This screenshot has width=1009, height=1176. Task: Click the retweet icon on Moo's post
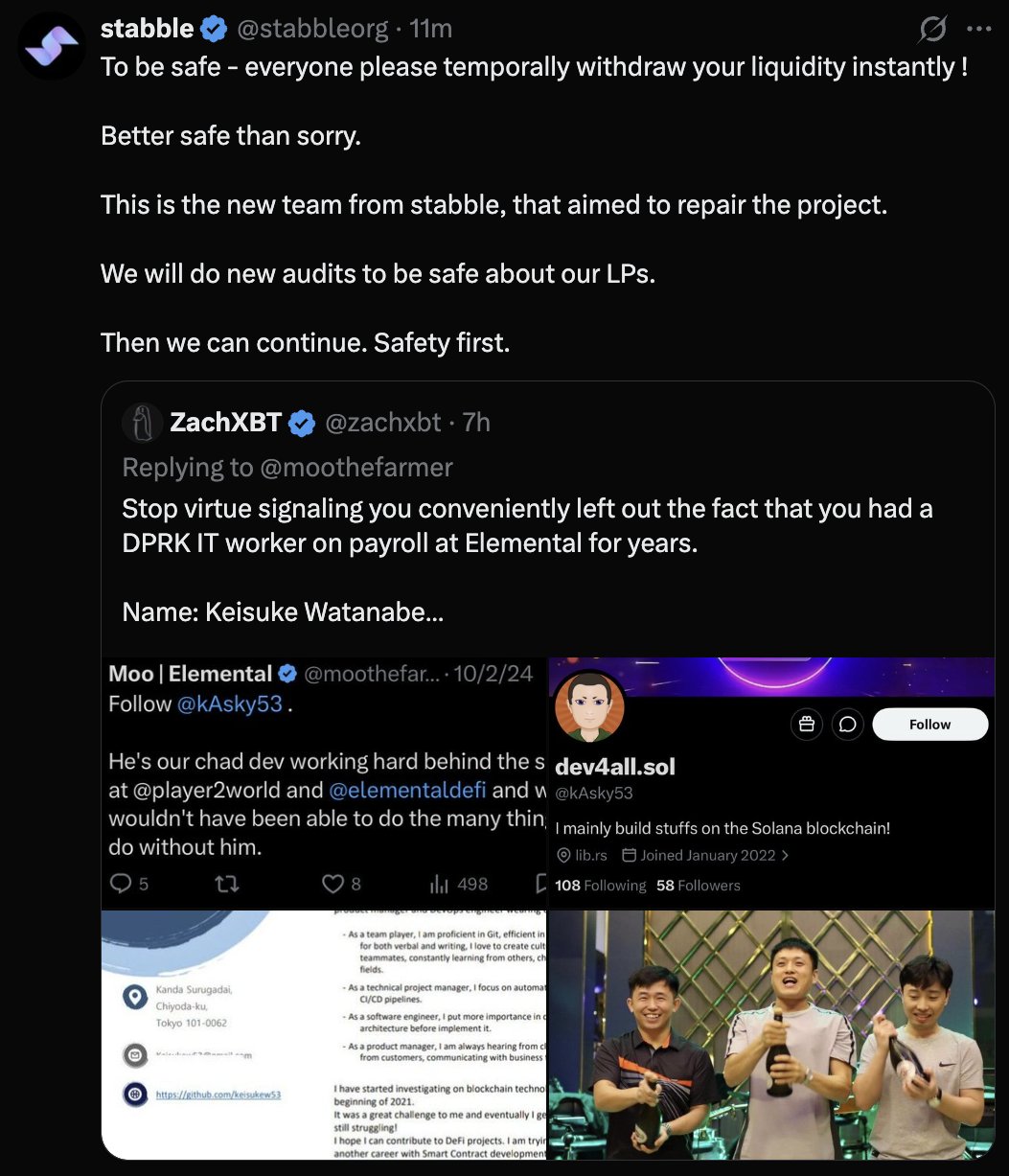227,884
